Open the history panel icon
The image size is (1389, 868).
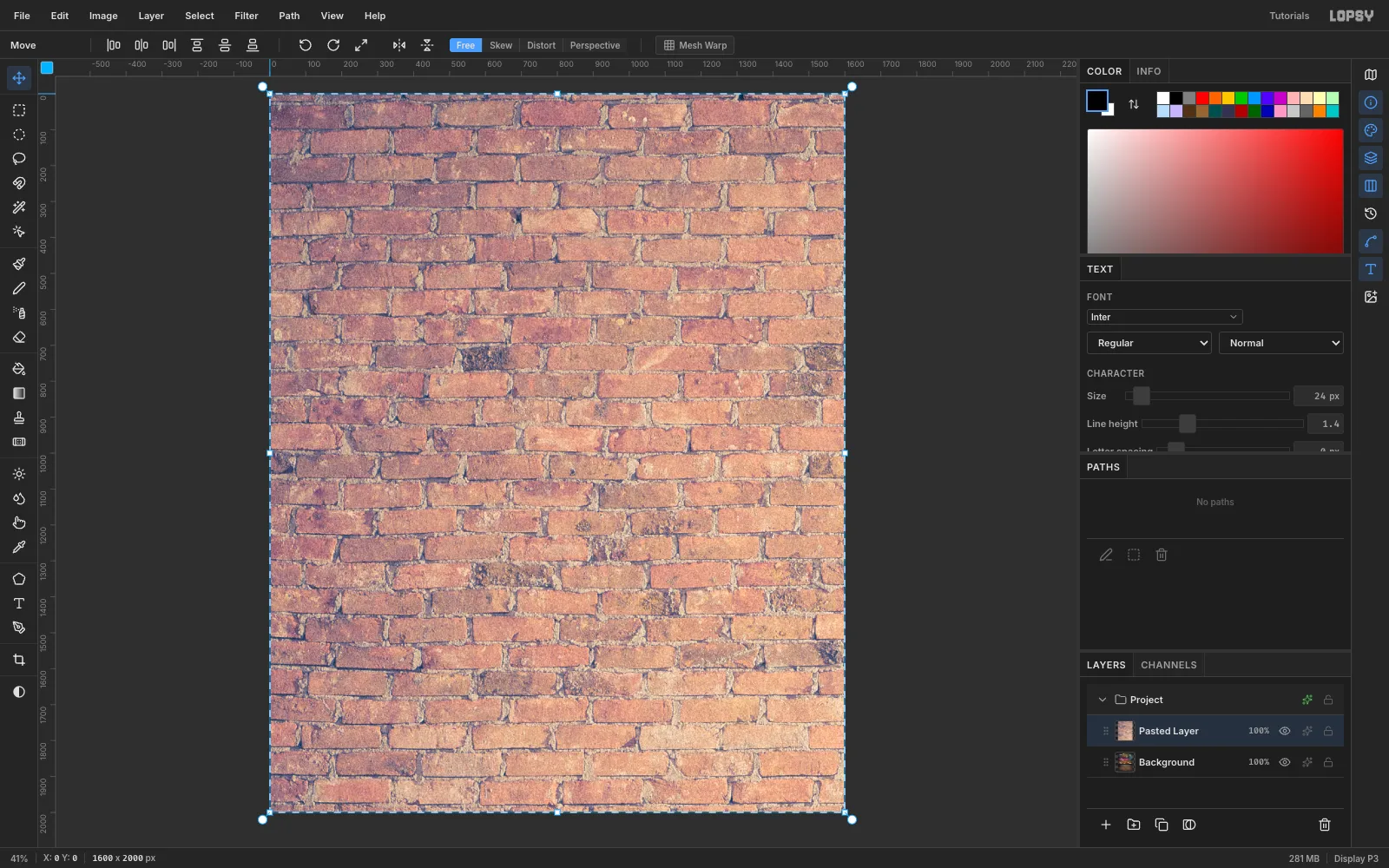(x=1371, y=214)
